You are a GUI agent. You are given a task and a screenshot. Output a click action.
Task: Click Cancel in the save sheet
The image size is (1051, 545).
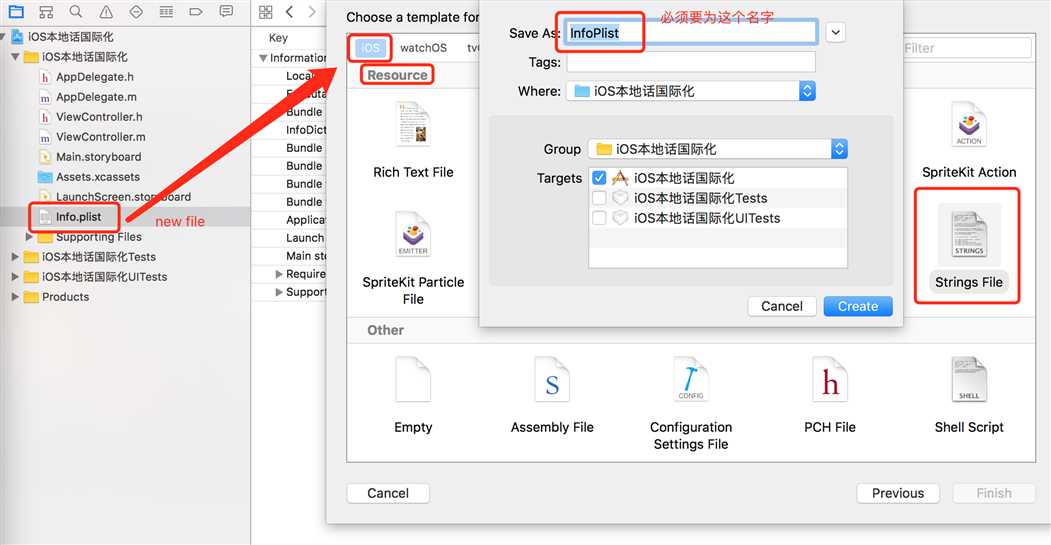[782, 306]
